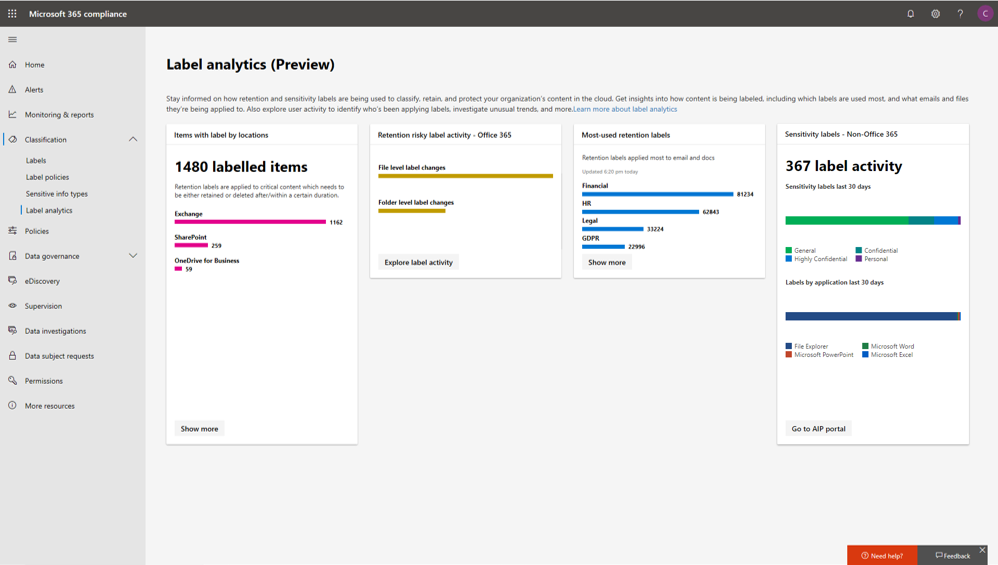Click the Microsoft Excel legend swatch
The image size is (998, 565).
865,354
